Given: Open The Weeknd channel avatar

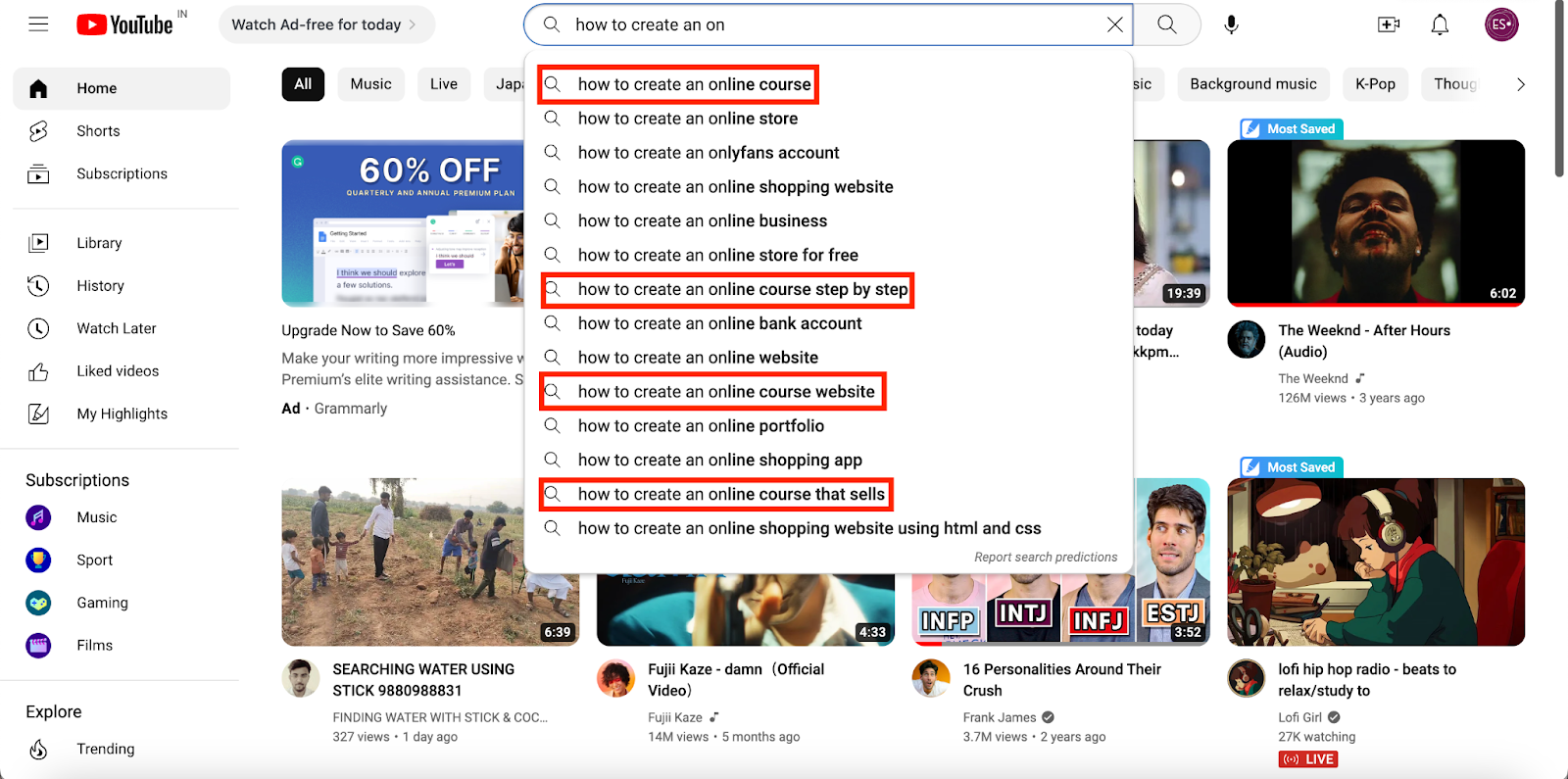Looking at the screenshot, I should (x=1247, y=340).
